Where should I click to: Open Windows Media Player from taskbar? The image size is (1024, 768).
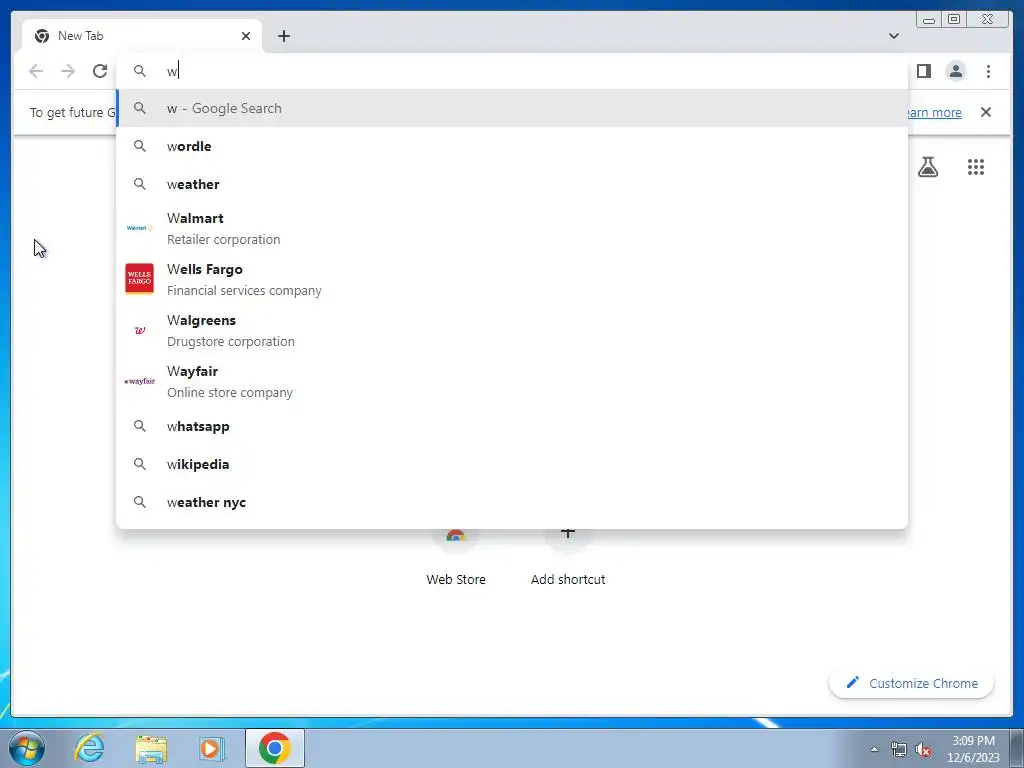pos(212,748)
